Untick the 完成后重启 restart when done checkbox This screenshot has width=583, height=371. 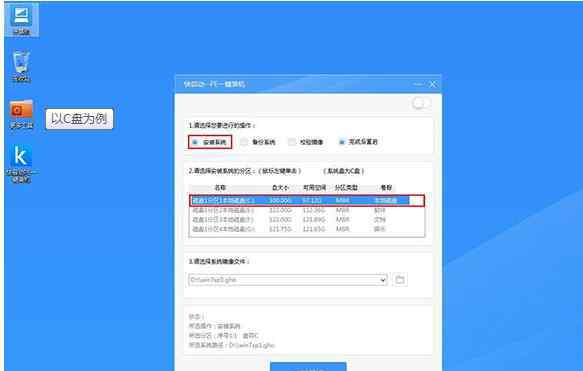pyautogui.click(x=358, y=142)
